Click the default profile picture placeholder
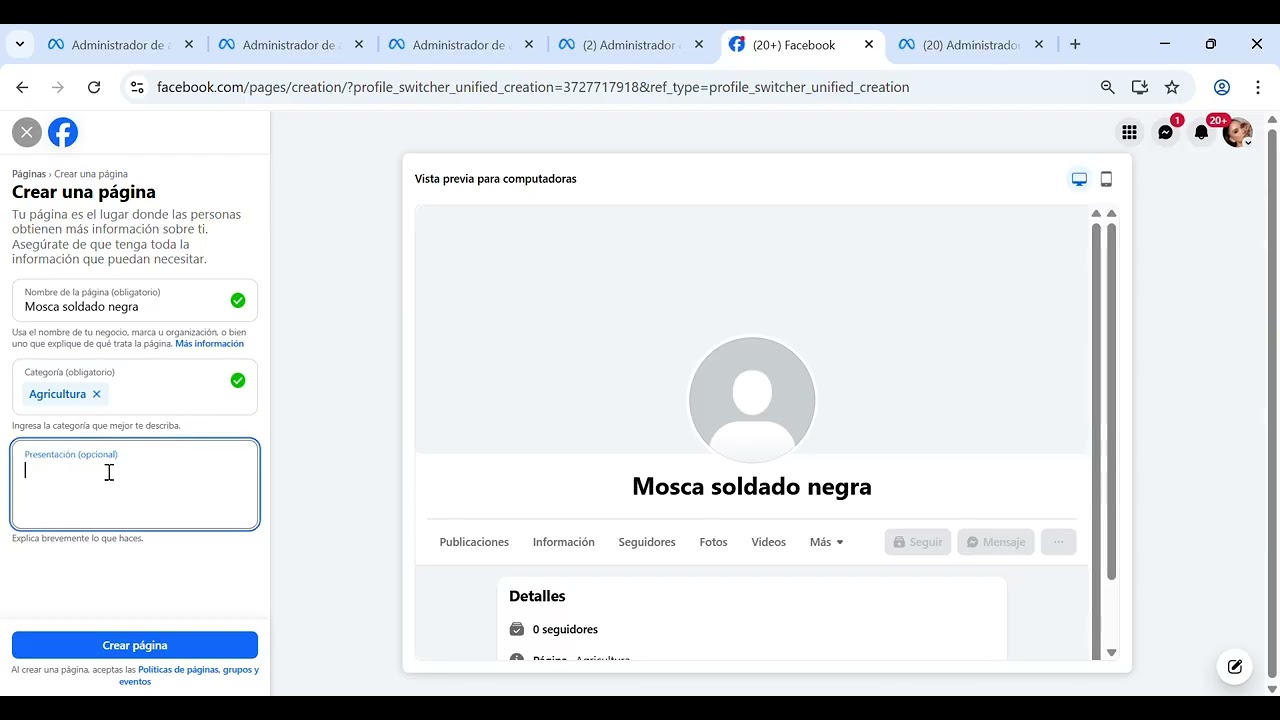The height and width of the screenshot is (720, 1280). point(752,400)
